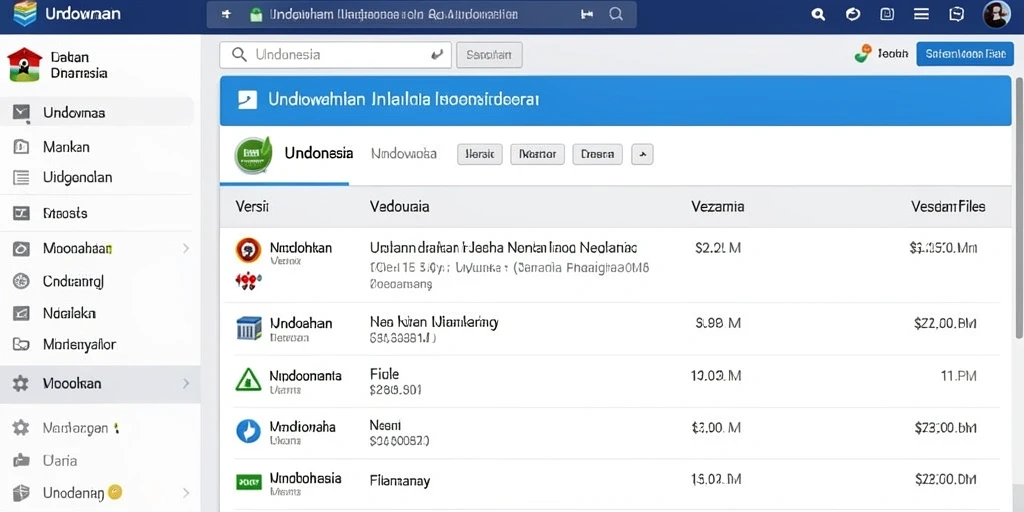Click into the Undonesia search field
Screen dimensions: 1024x512
pyautogui.click(x=336, y=56)
